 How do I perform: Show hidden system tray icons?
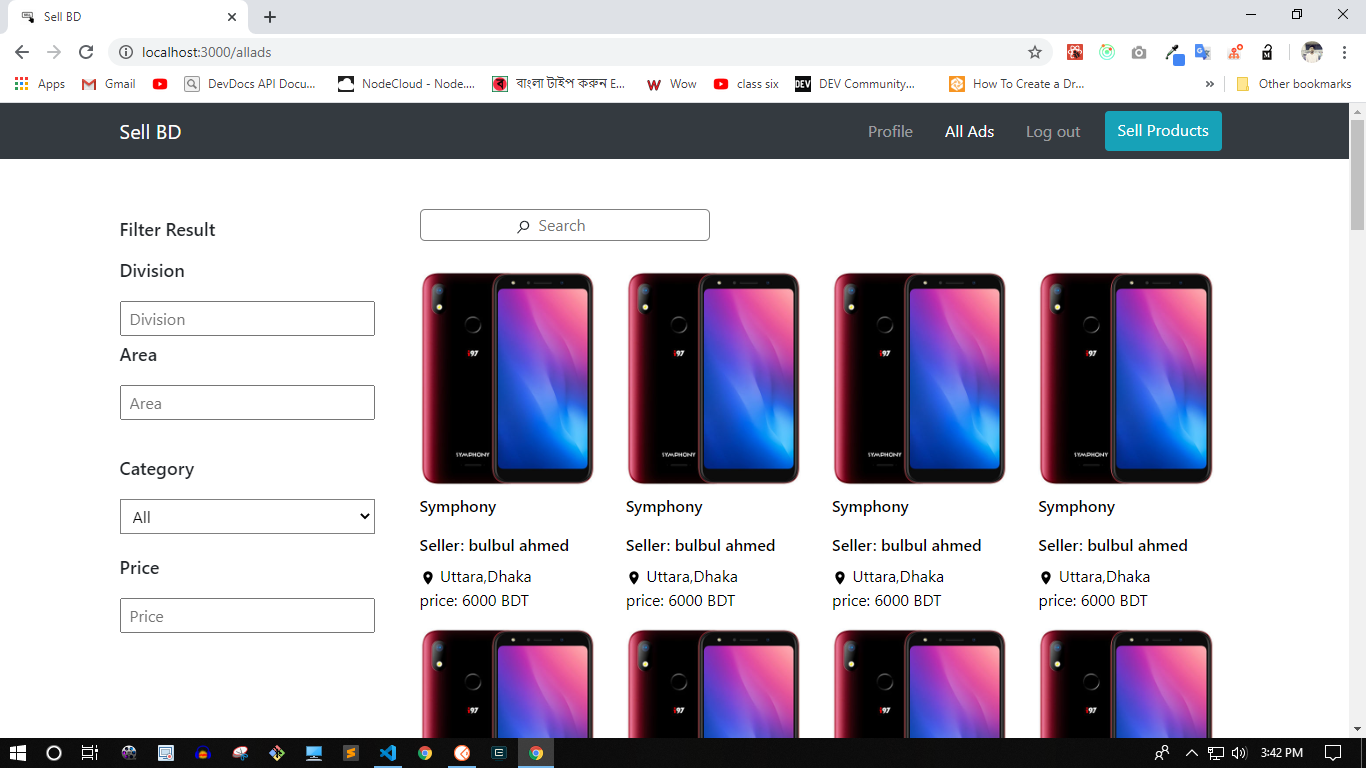(x=1191, y=753)
